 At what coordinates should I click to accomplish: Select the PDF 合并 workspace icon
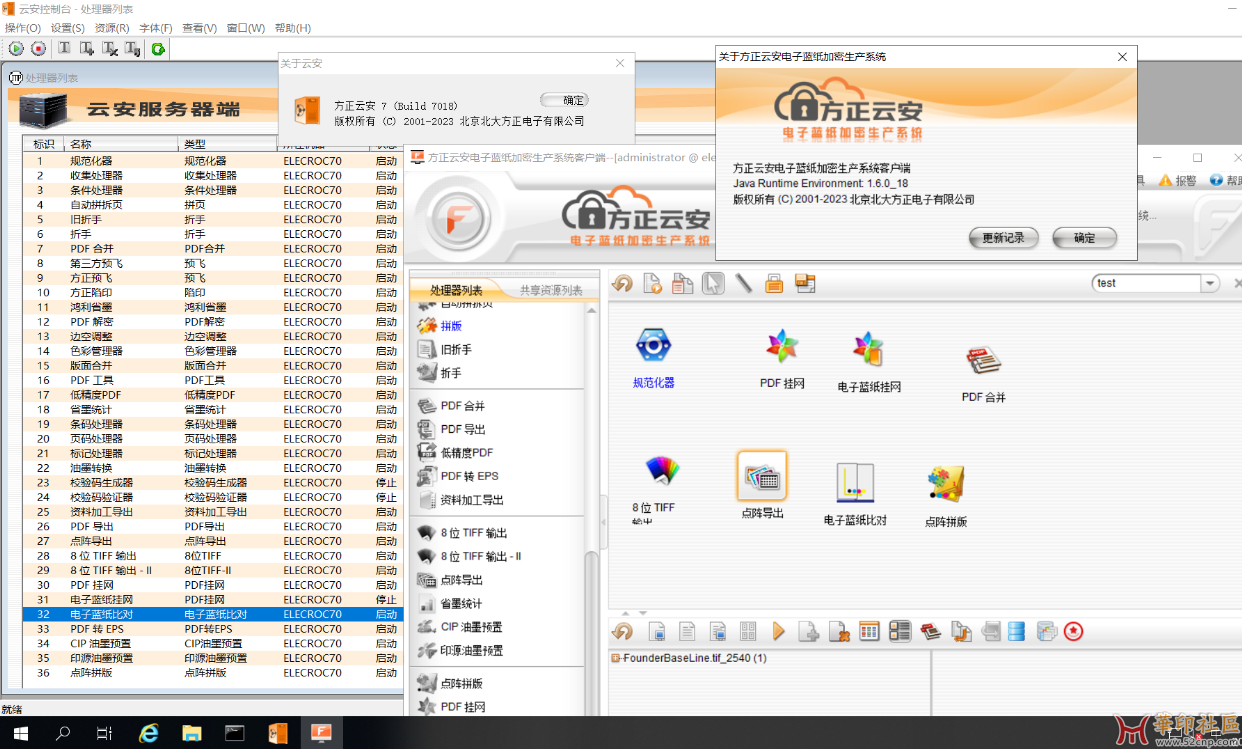click(983, 361)
